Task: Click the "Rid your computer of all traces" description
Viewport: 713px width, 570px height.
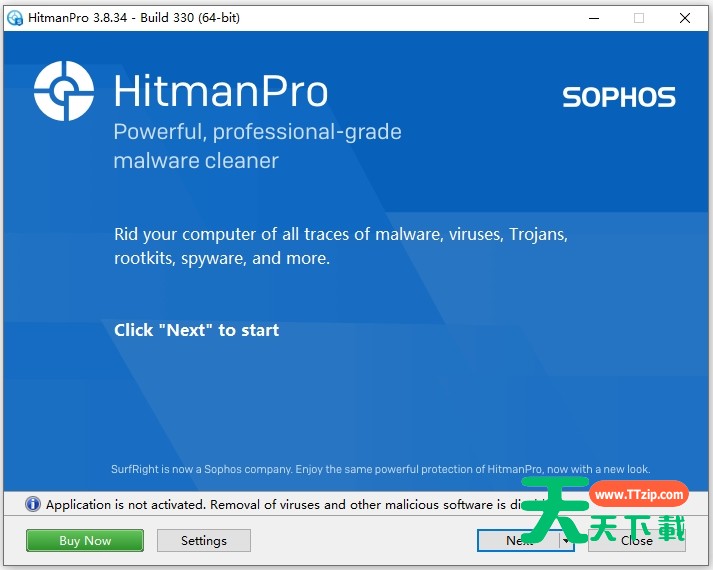Action: (341, 246)
